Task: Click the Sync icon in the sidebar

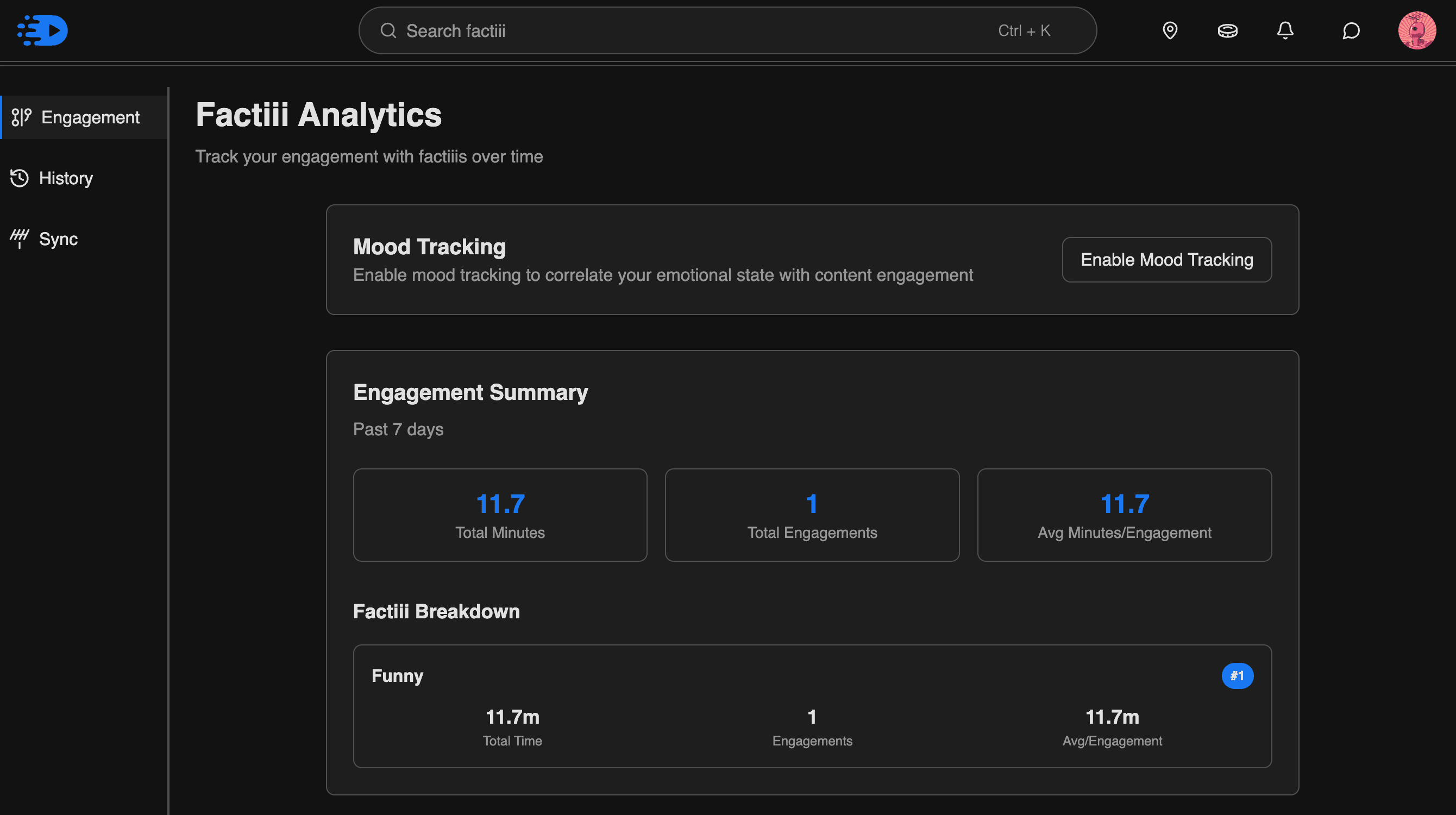Action: pos(19,238)
